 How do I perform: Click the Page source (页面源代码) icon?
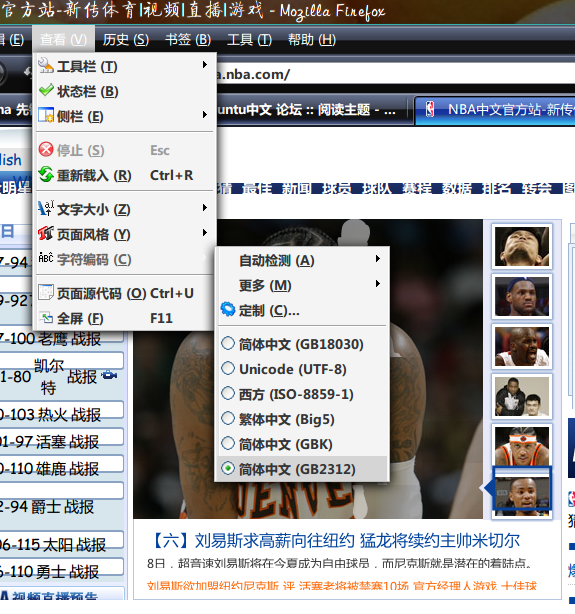coord(46,293)
